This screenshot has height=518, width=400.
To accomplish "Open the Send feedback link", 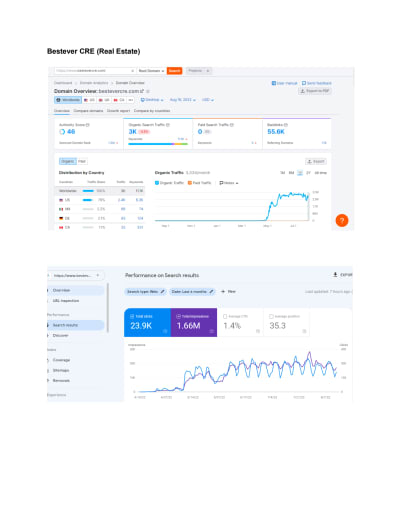I will (317, 83).
